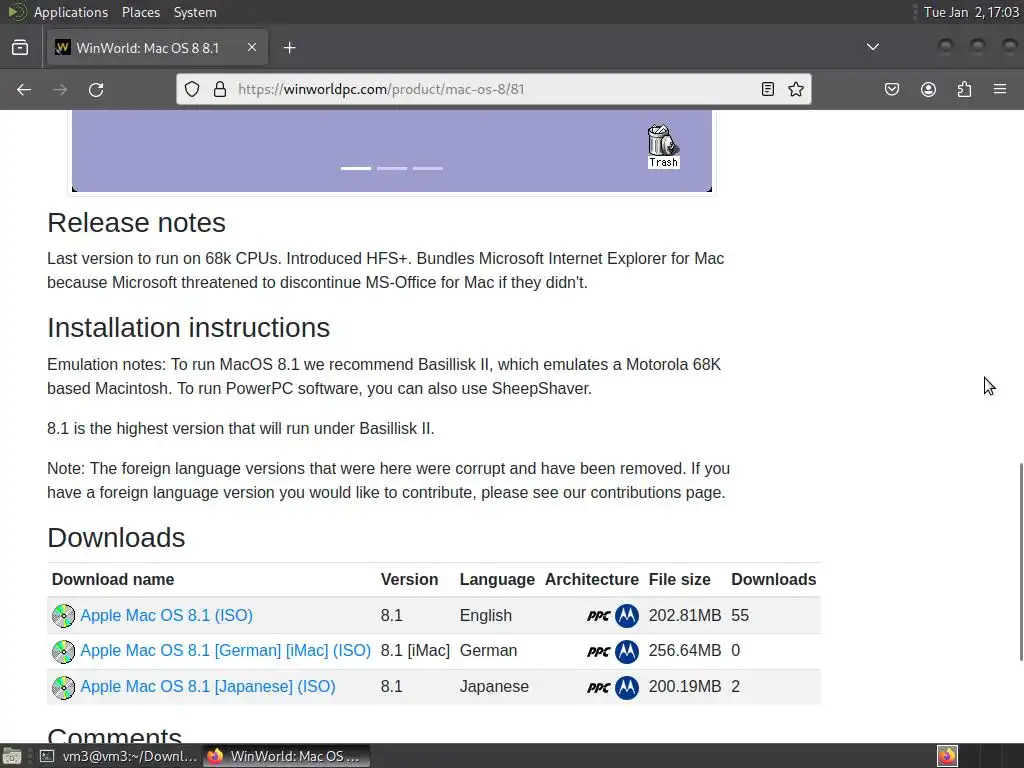Select the WinWorld: Mac OS 8 8.1 tab
The image size is (1024, 768).
tap(157, 48)
